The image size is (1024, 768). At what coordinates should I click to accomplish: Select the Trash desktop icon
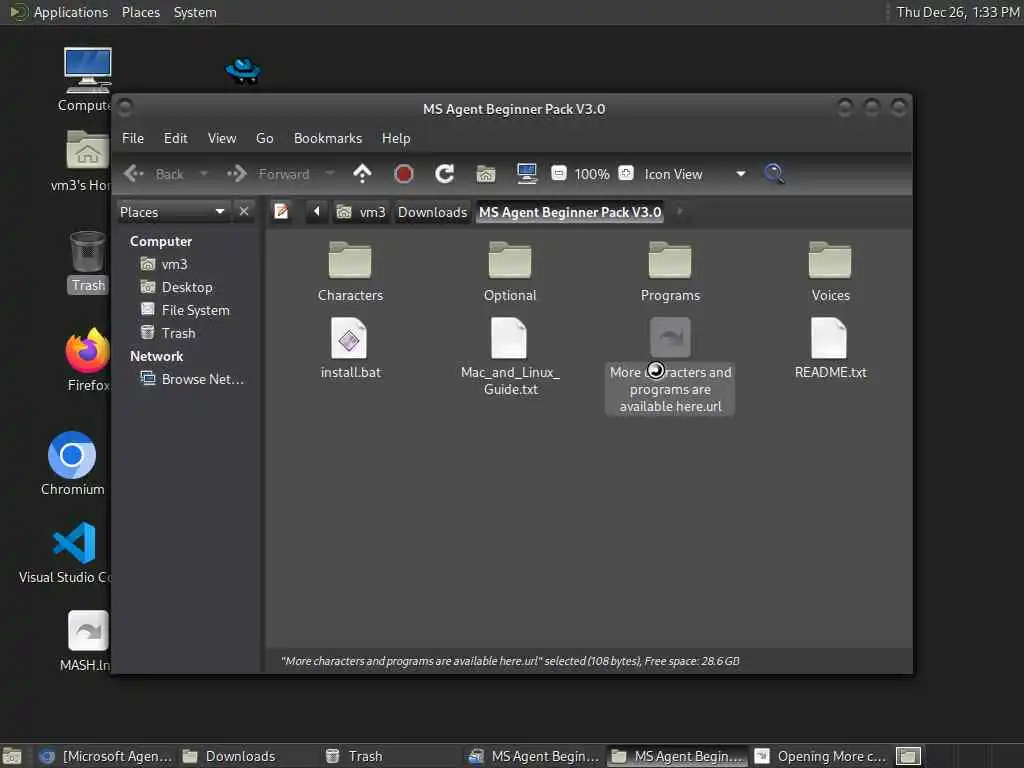(x=88, y=262)
